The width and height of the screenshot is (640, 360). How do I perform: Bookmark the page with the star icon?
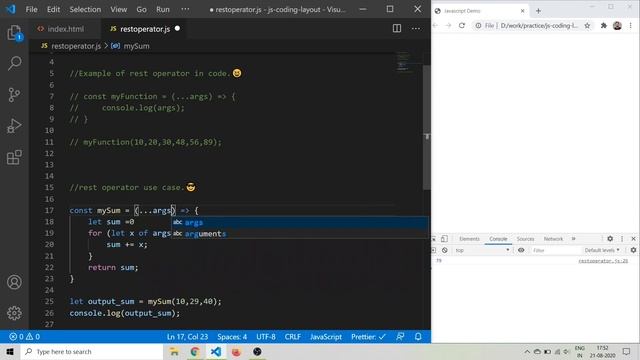click(x=587, y=25)
